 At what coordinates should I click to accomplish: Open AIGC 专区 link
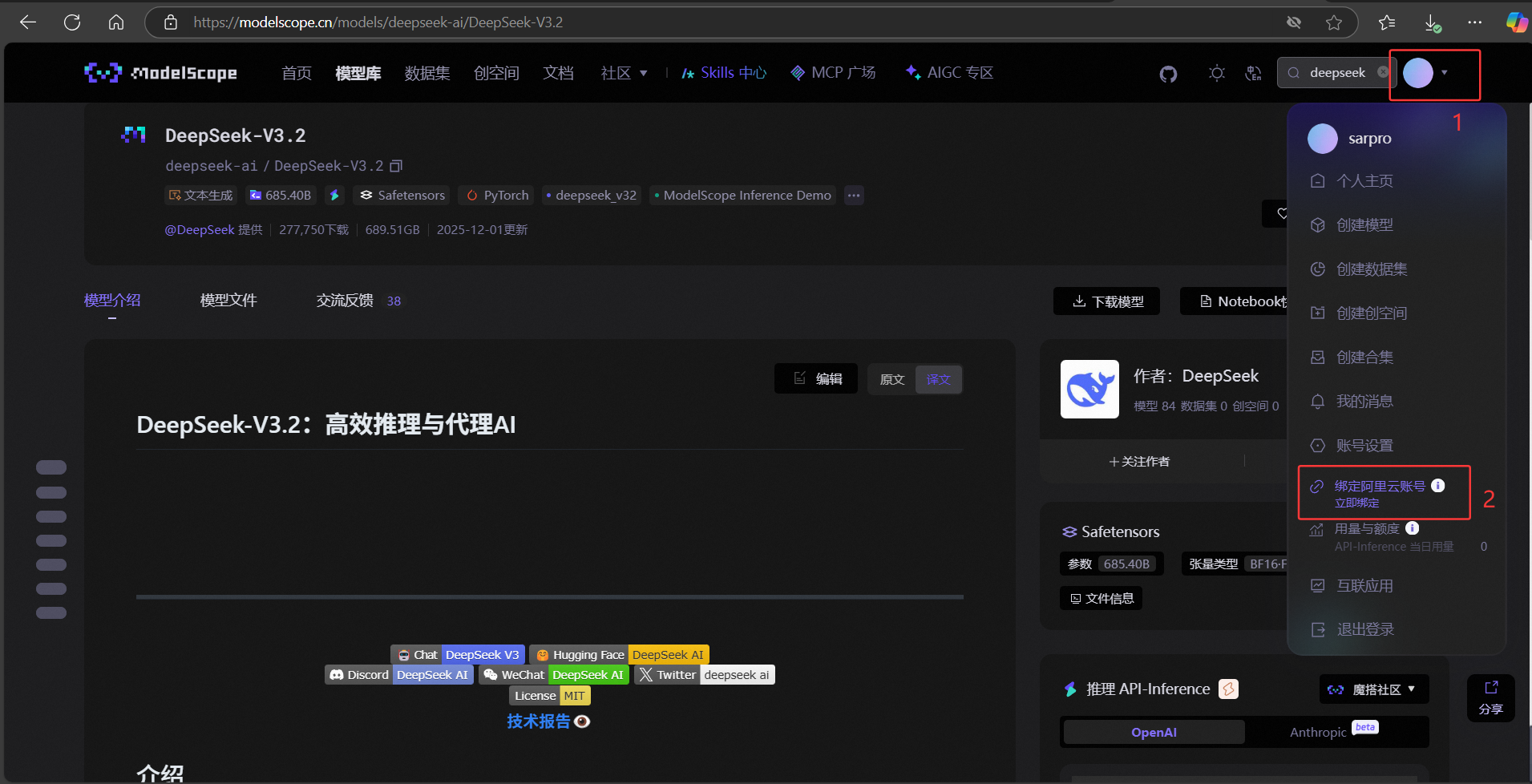(x=949, y=73)
